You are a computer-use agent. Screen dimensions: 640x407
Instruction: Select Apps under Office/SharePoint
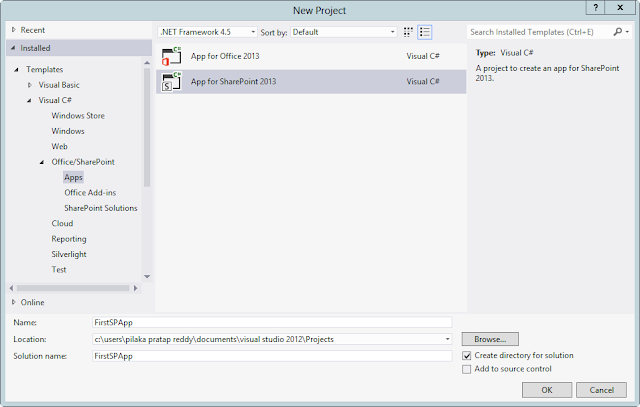73,177
